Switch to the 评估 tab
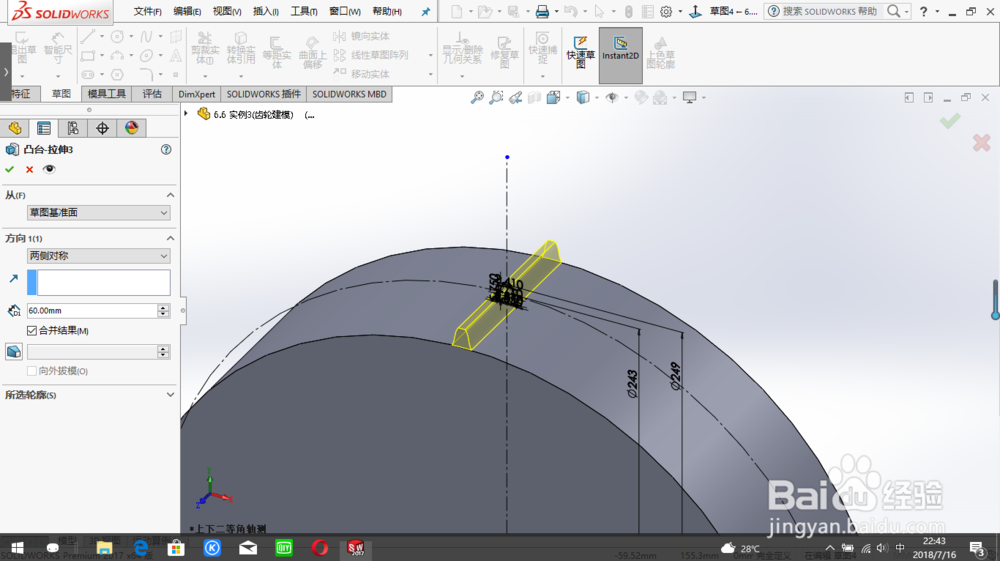 coord(152,94)
